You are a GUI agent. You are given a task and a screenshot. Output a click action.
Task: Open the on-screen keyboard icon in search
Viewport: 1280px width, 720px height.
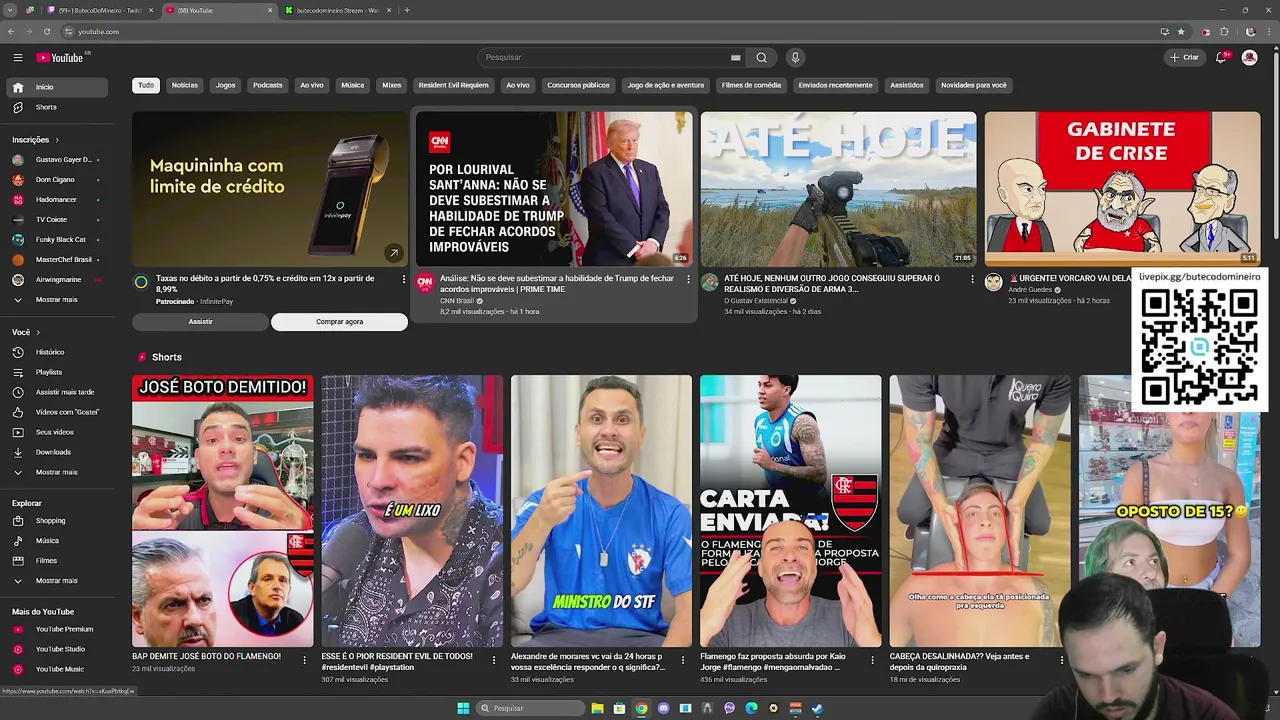click(x=735, y=57)
